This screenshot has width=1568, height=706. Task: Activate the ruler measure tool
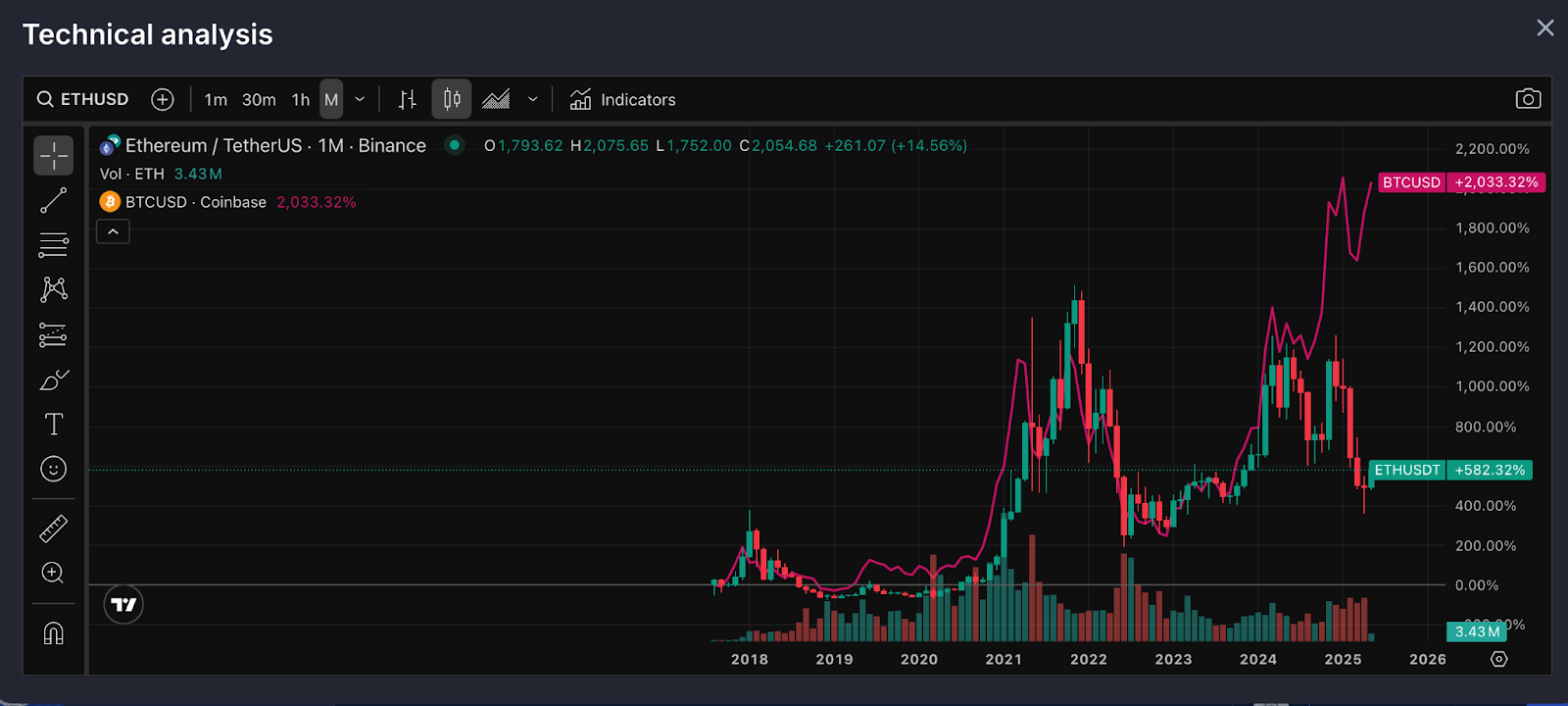(54, 529)
